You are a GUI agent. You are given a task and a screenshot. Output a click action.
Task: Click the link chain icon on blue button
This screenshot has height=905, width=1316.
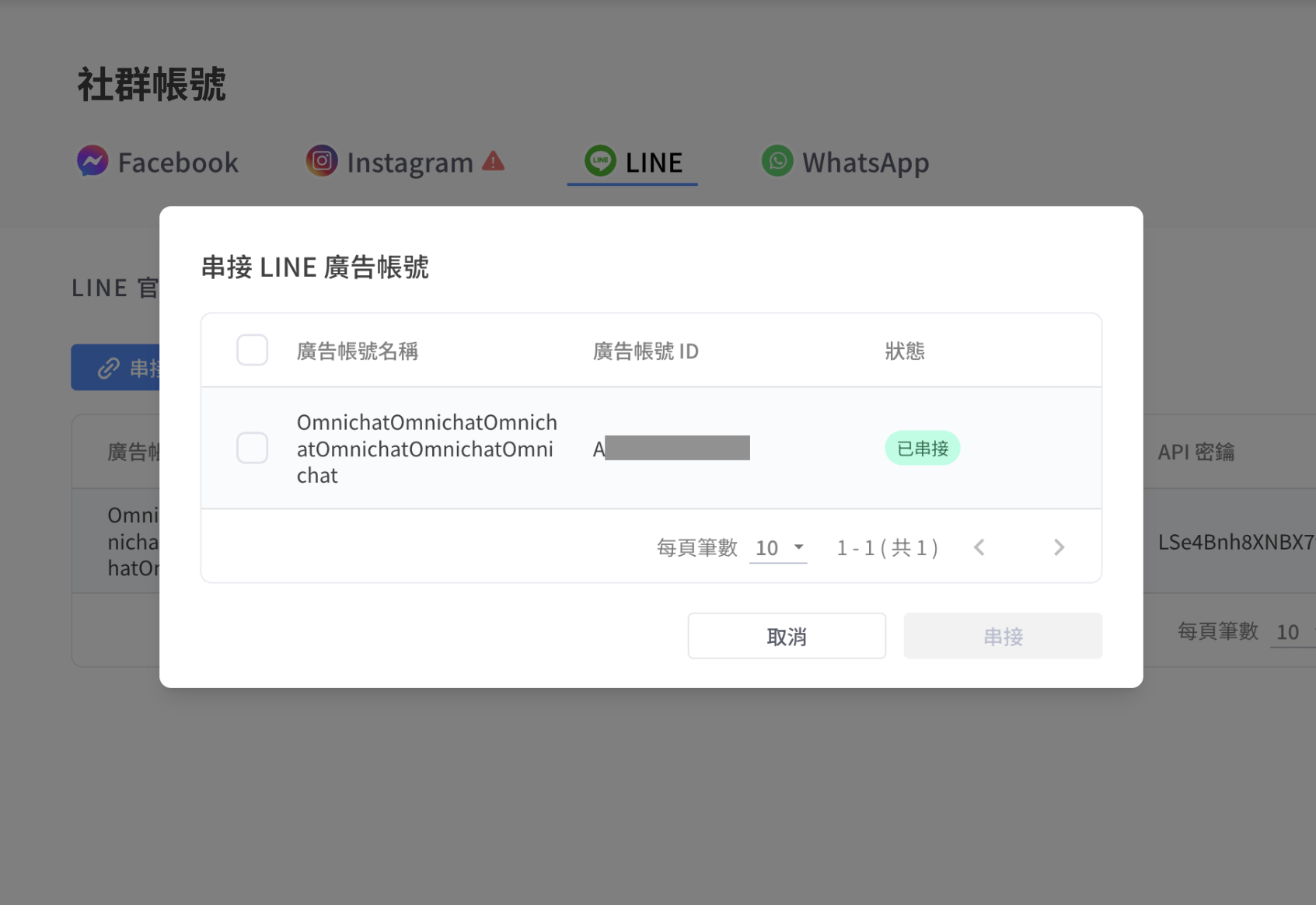(109, 368)
